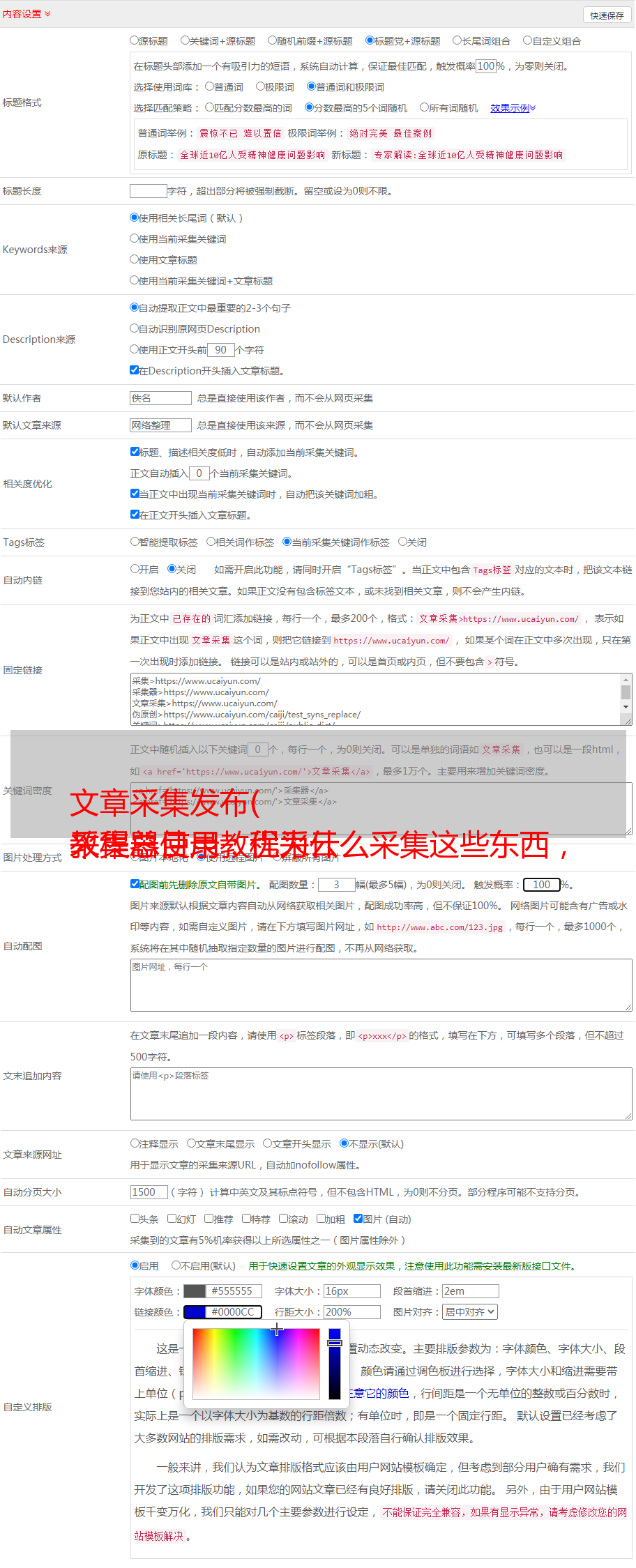The height and width of the screenshot is (1568, 636).
Task: Select 注释显示 source URL option
Action: point(135,1143)
